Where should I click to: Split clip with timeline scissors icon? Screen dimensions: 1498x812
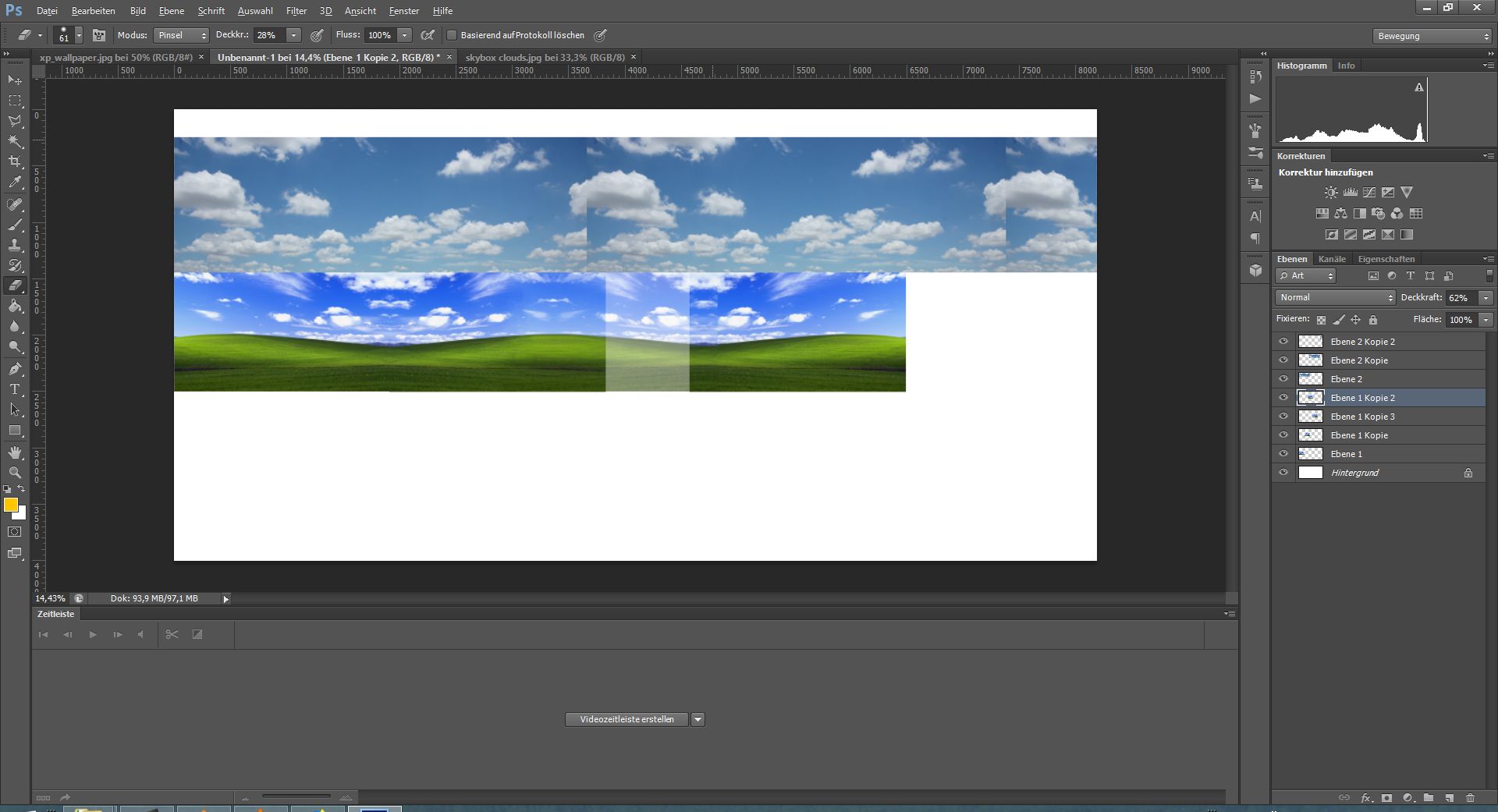click(172, 634)
